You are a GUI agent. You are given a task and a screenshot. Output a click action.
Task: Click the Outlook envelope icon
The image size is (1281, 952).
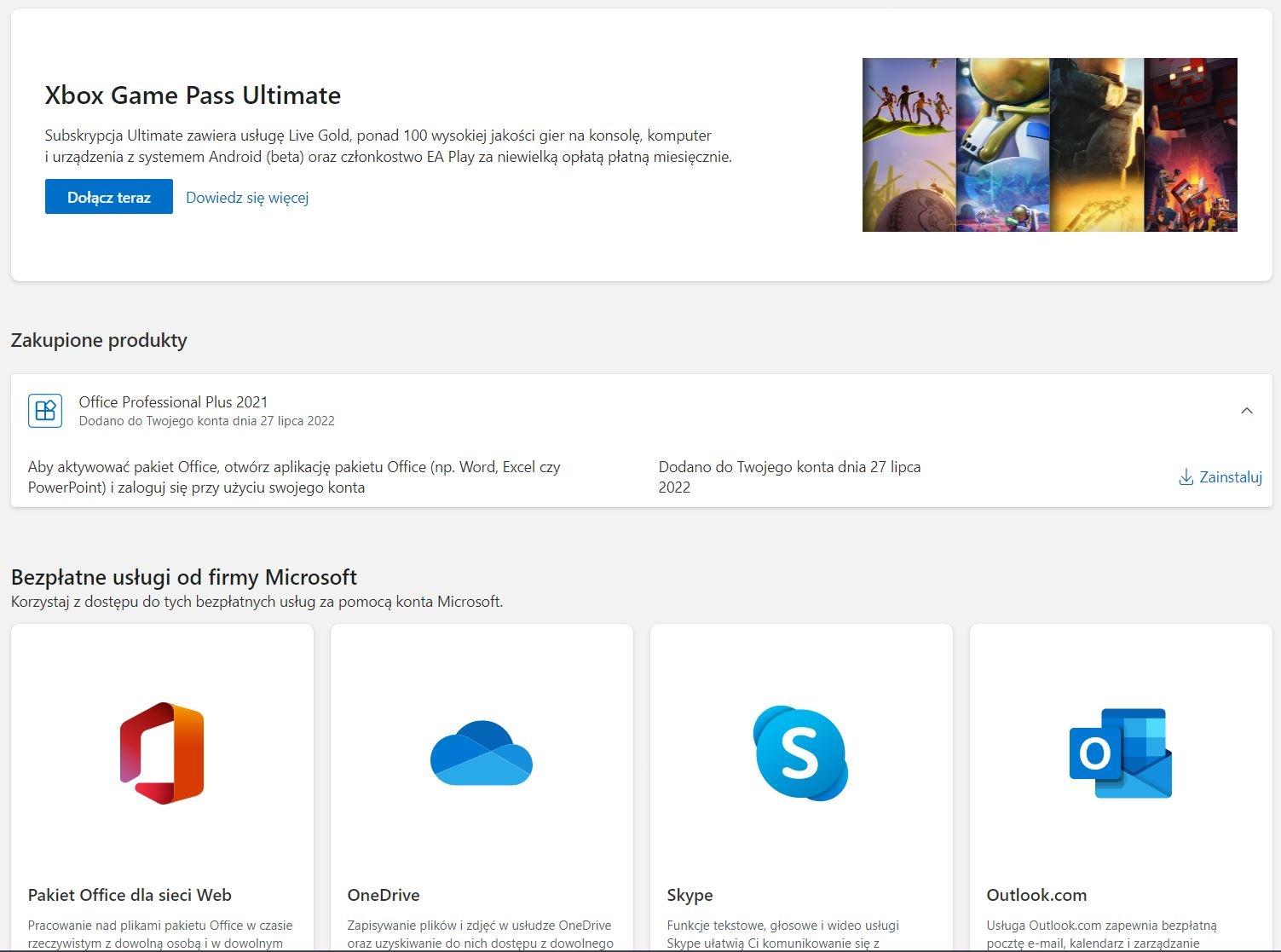(1121, 753)
